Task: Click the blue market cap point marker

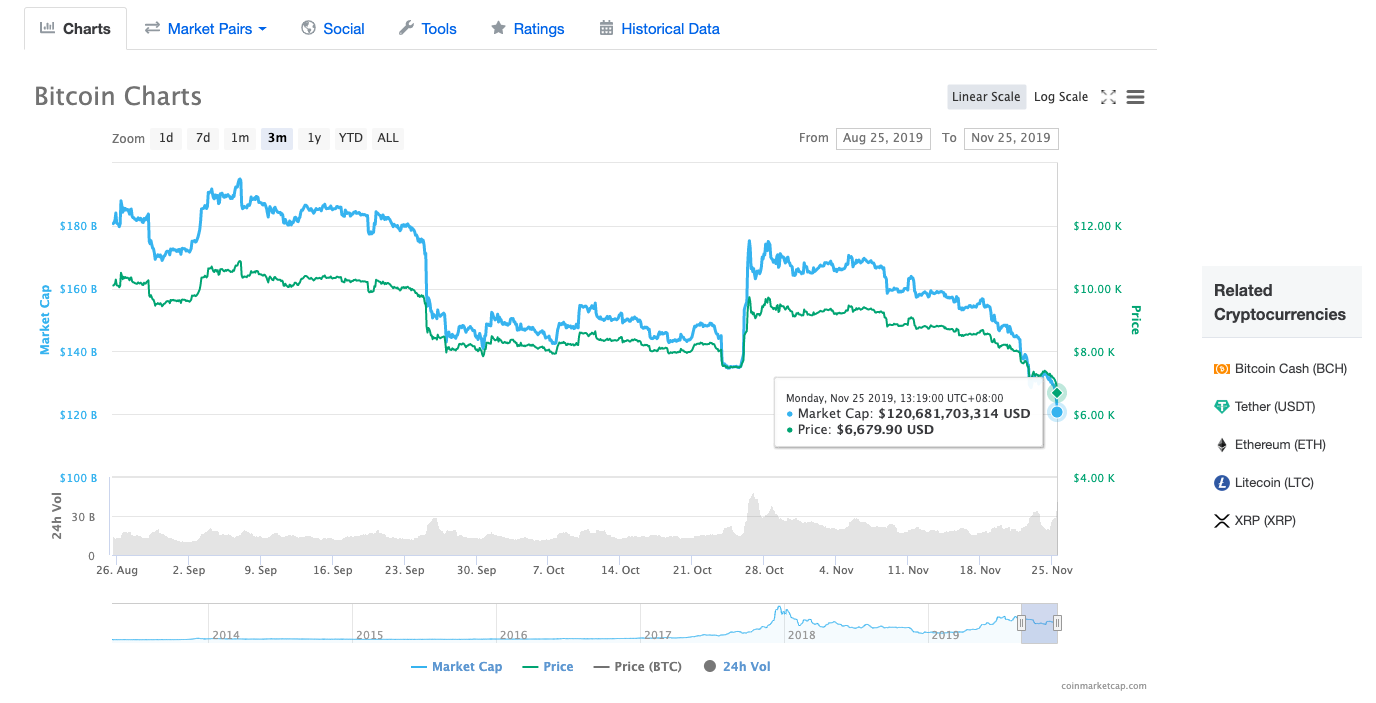Action: click(x=1057, y=412)
